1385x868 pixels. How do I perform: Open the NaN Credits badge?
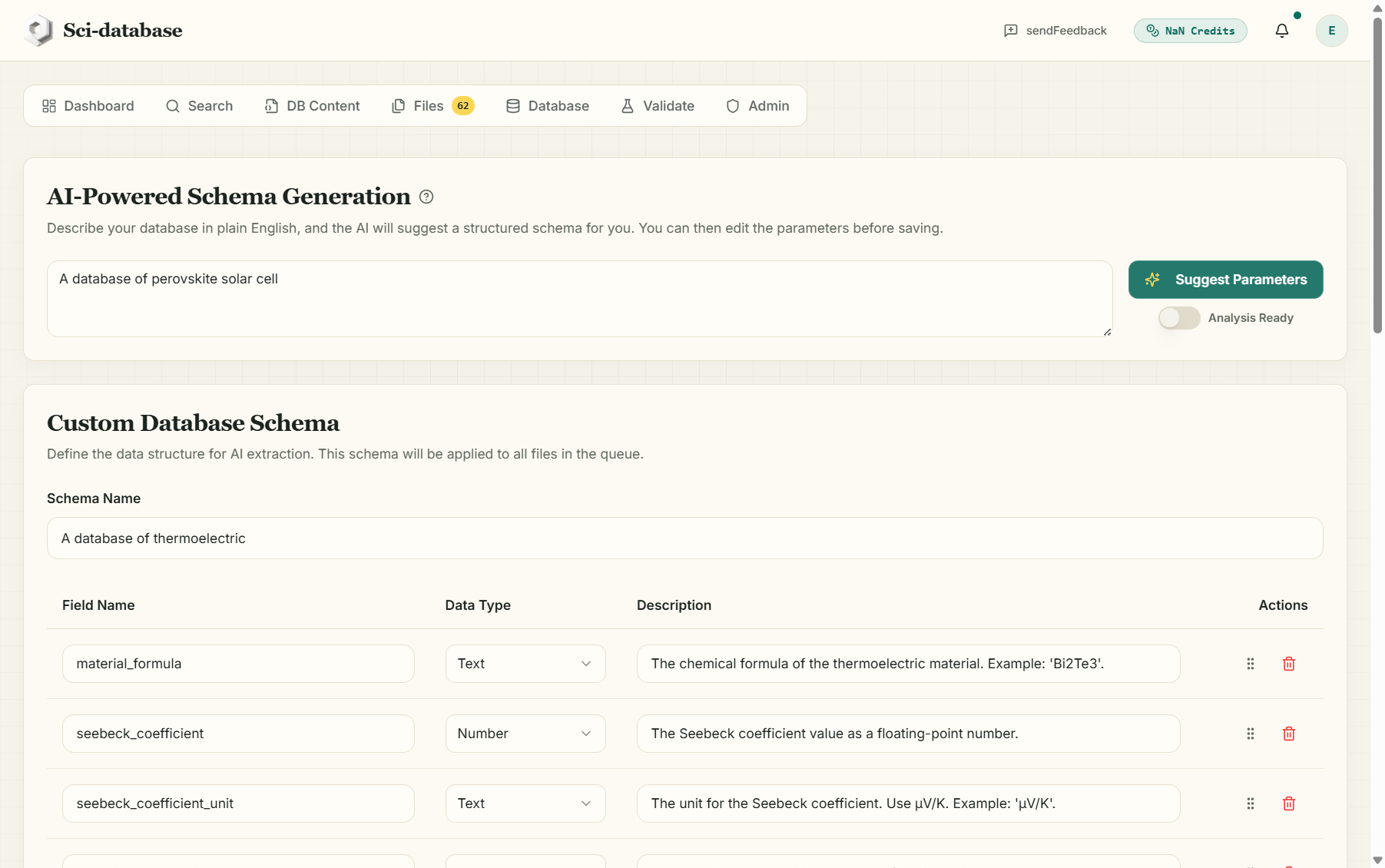coord(1190,31)
